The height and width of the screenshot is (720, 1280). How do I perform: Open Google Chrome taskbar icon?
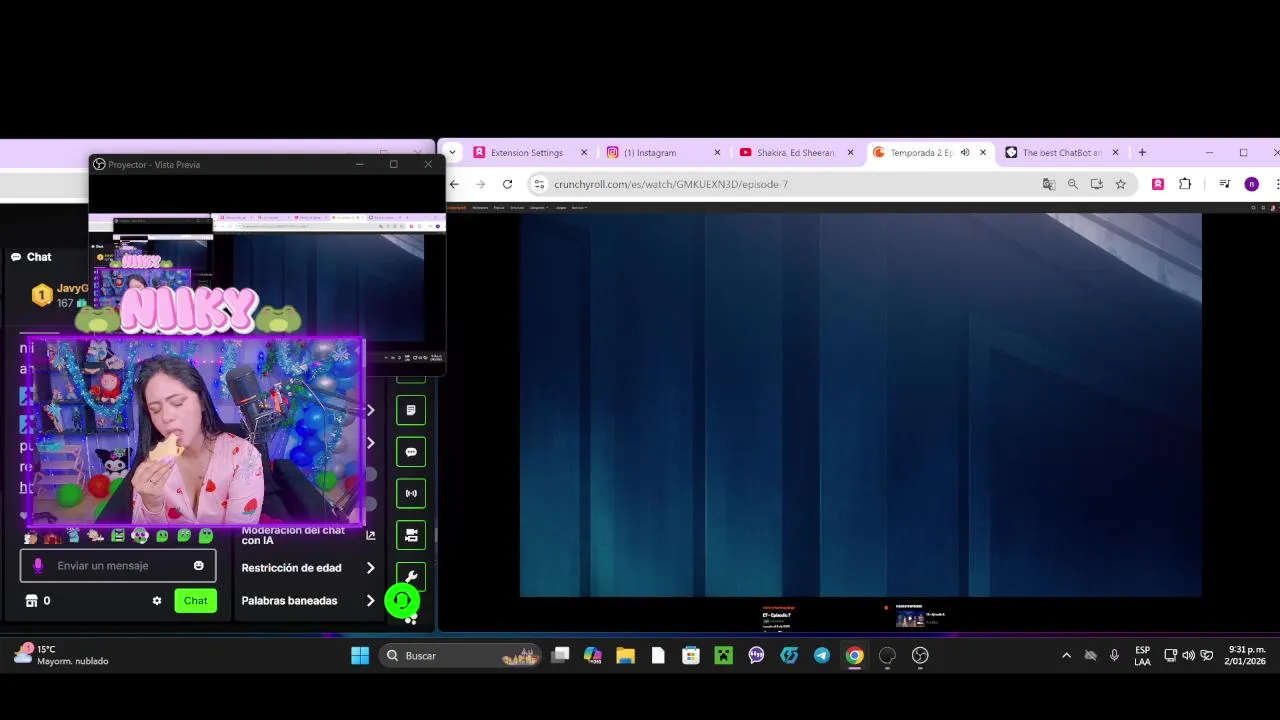tap(854, 656)
